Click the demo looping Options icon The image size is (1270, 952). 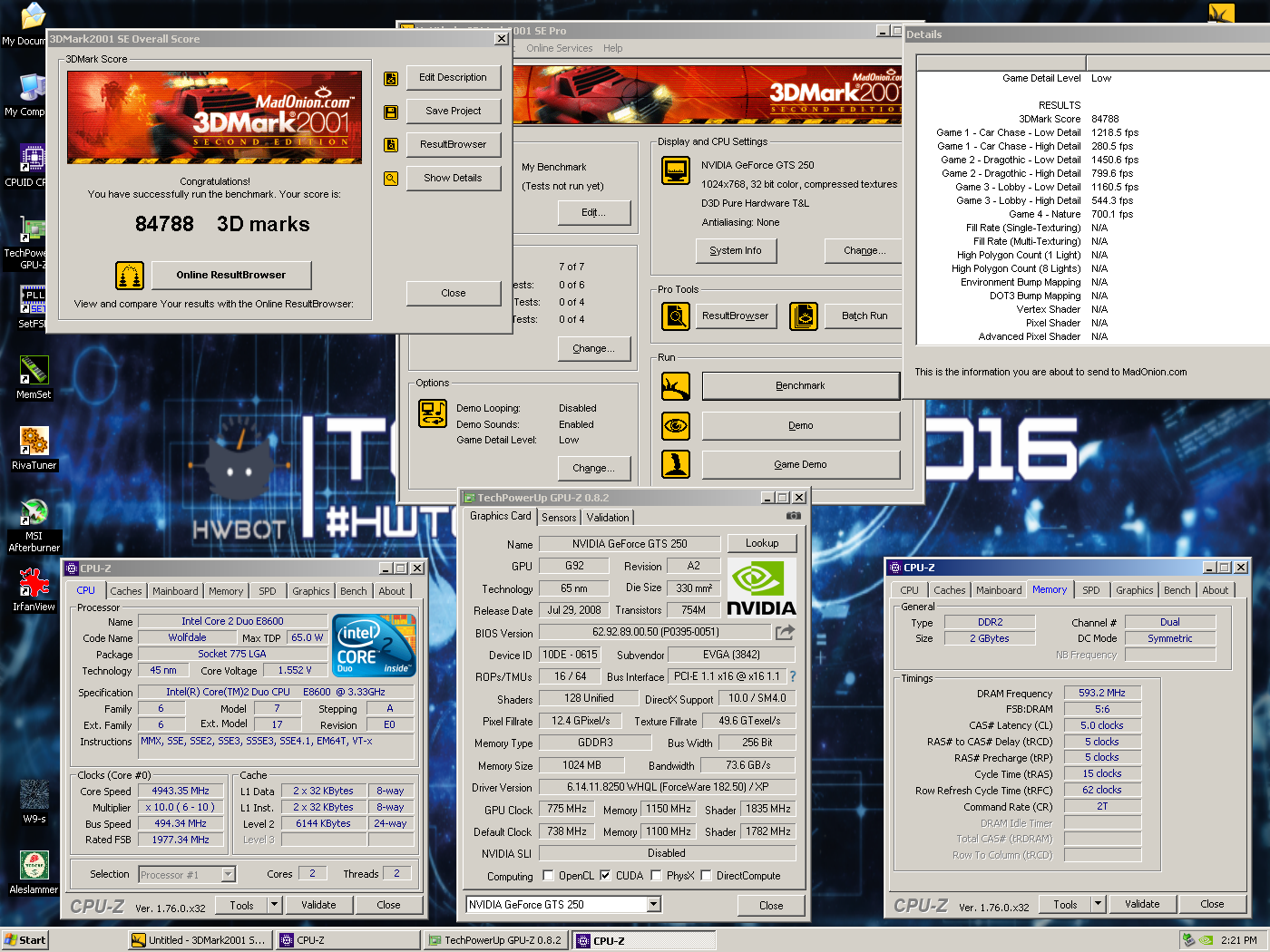click(433, 413)
